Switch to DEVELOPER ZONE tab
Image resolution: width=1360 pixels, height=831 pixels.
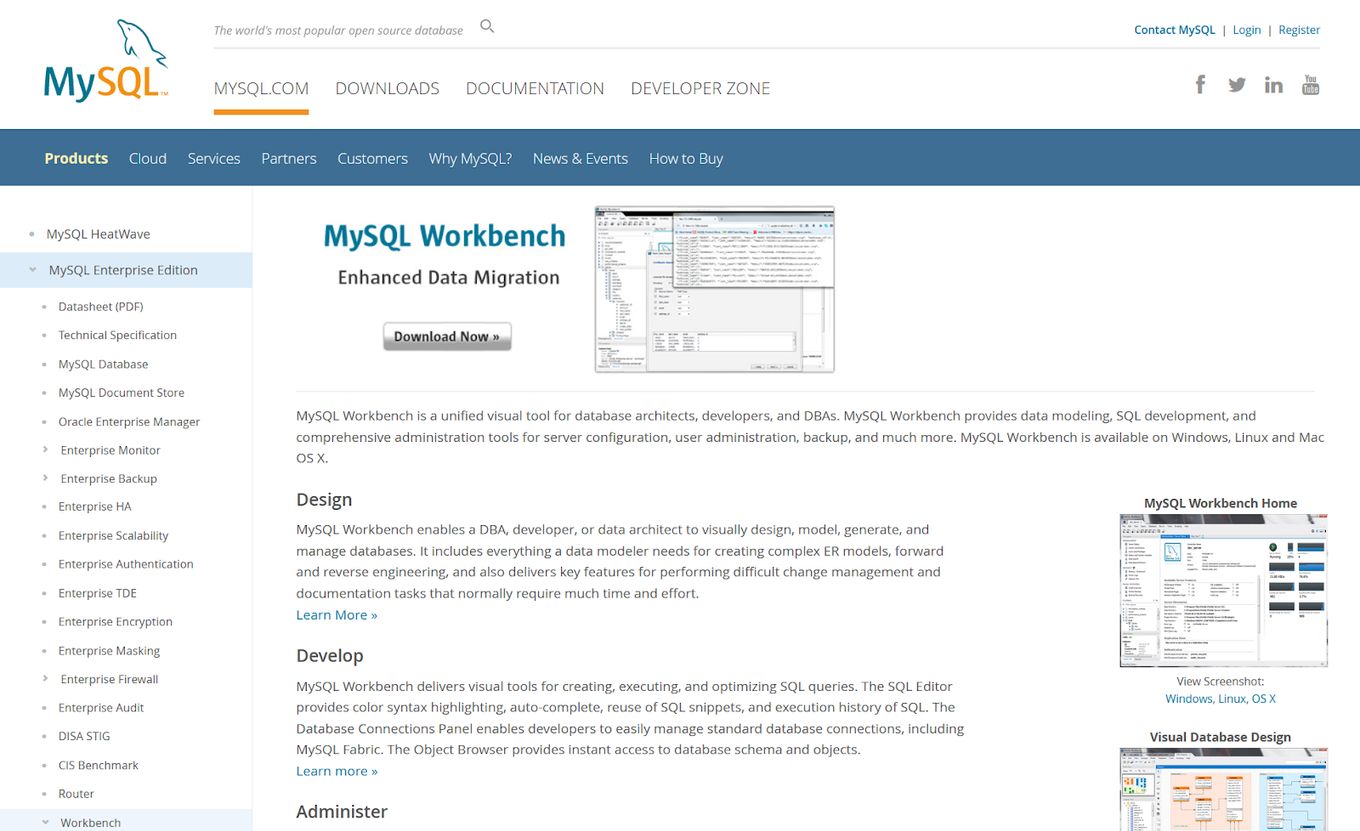tap(700, 88)
